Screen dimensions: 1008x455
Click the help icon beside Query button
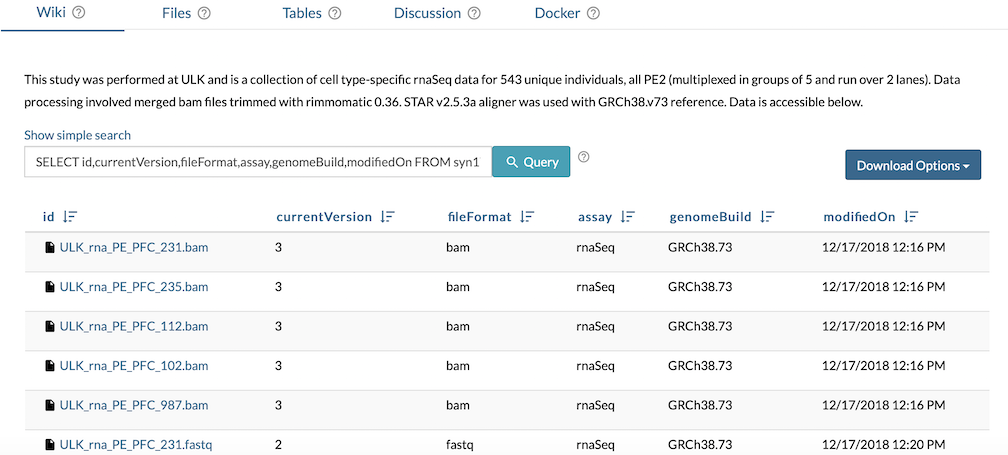(584, 157)
